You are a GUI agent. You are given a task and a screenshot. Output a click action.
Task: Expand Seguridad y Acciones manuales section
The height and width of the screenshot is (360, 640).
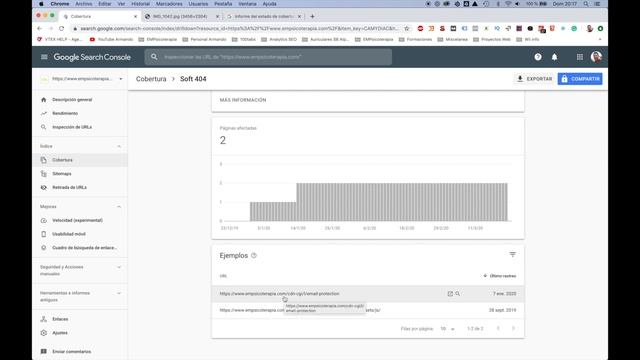[119, 267]
